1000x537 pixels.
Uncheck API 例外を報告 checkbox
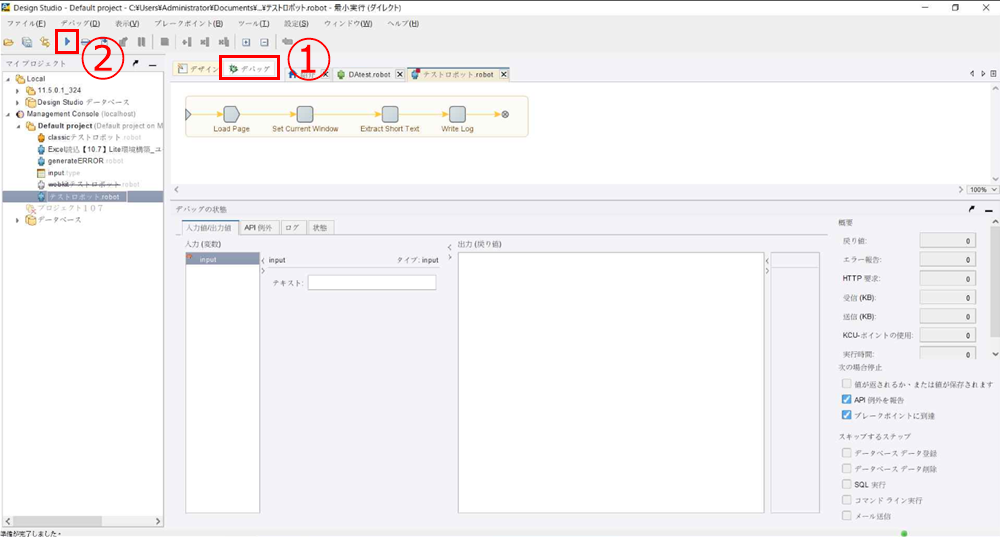point(846,399)
